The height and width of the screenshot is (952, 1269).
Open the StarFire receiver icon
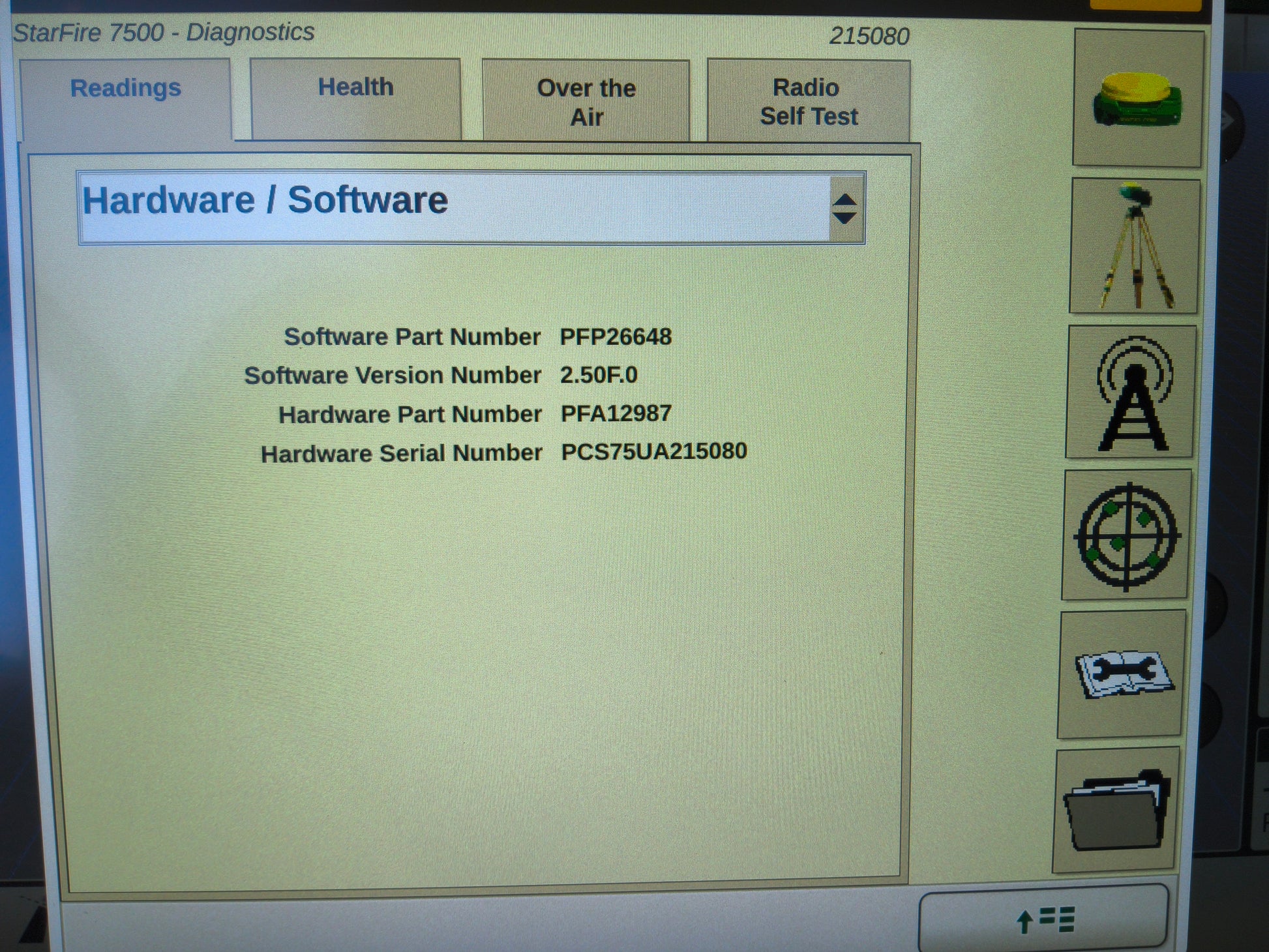(1138, 98)
